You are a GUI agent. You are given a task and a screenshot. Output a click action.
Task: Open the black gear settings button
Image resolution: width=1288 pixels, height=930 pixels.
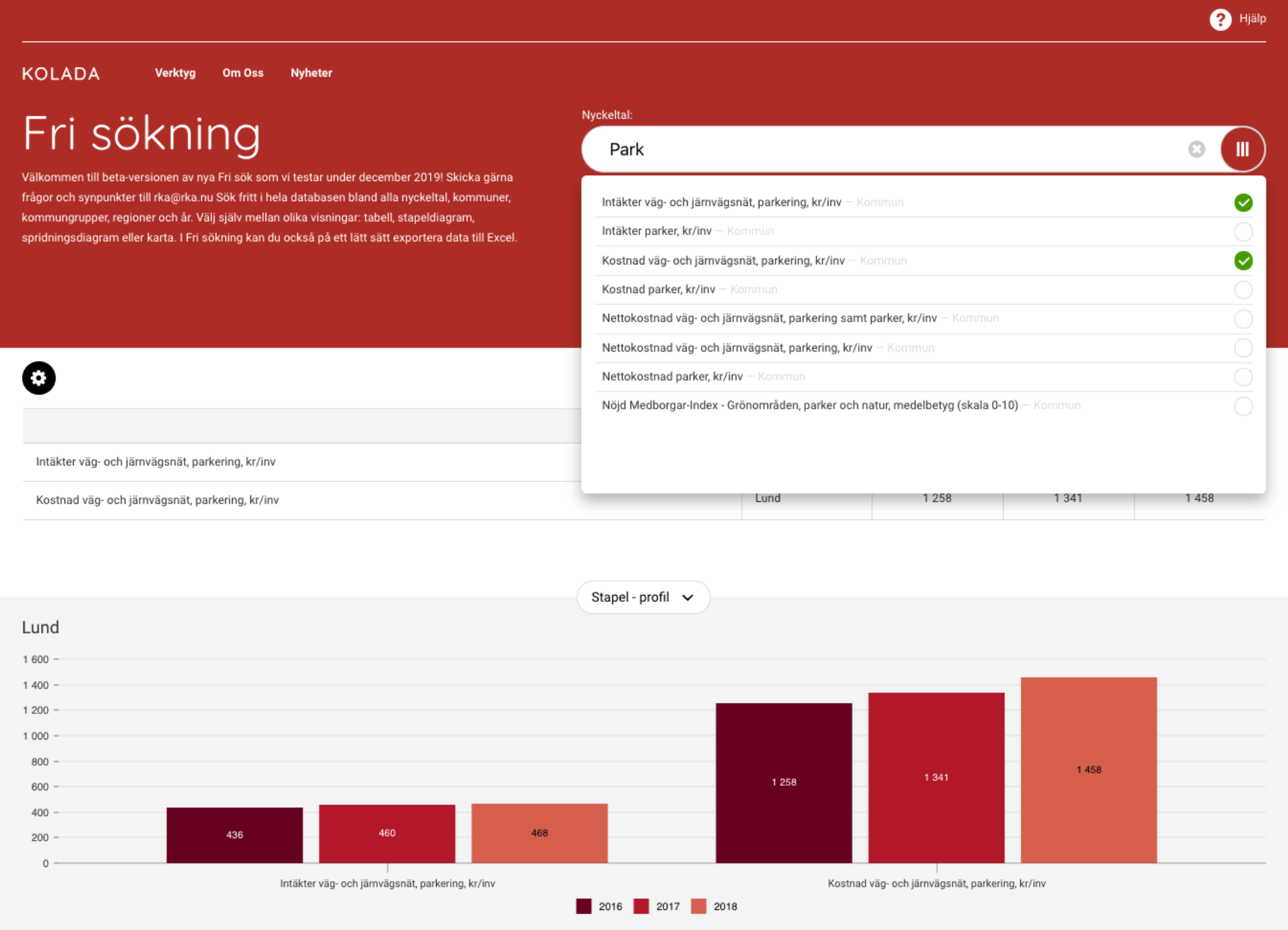(39, 378)
